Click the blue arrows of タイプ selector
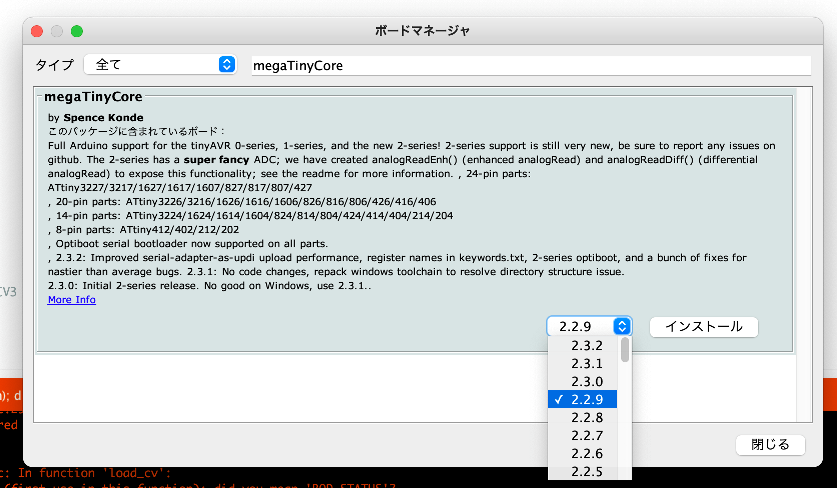This screenshot has height=488, width=837. tap(226, 65)
